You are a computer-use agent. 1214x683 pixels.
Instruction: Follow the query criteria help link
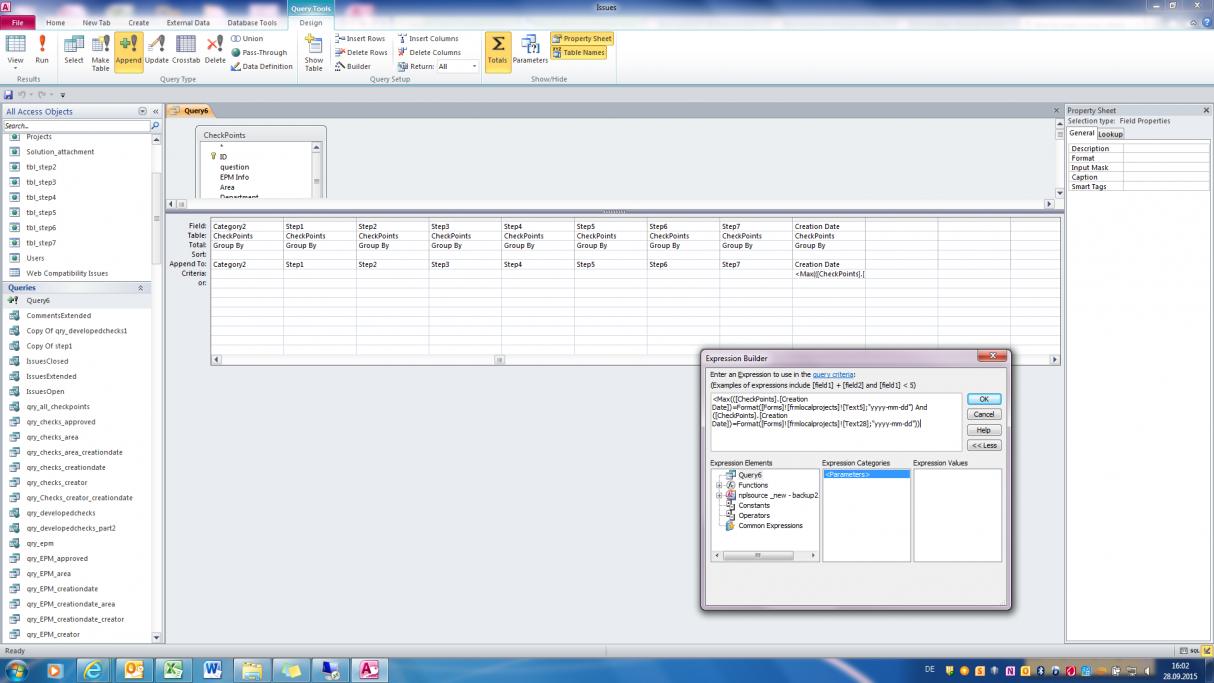click(x=833, y=375)
